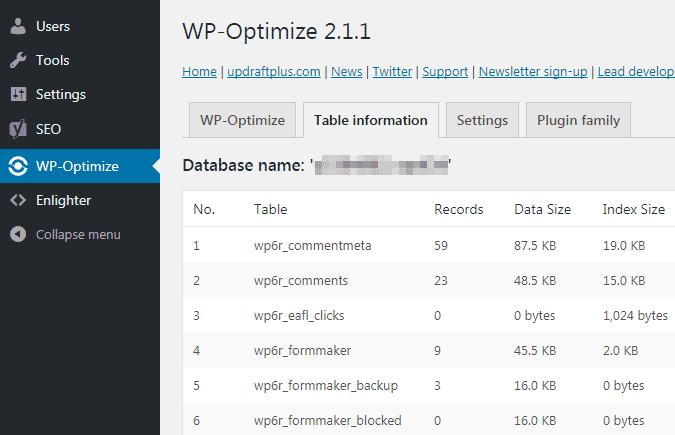The width and height of the screenshot is (675, 435).
Task: Click the WP-Optimize 2.1.1 heading
Action: pyautogui.click(x=276, y=31)
